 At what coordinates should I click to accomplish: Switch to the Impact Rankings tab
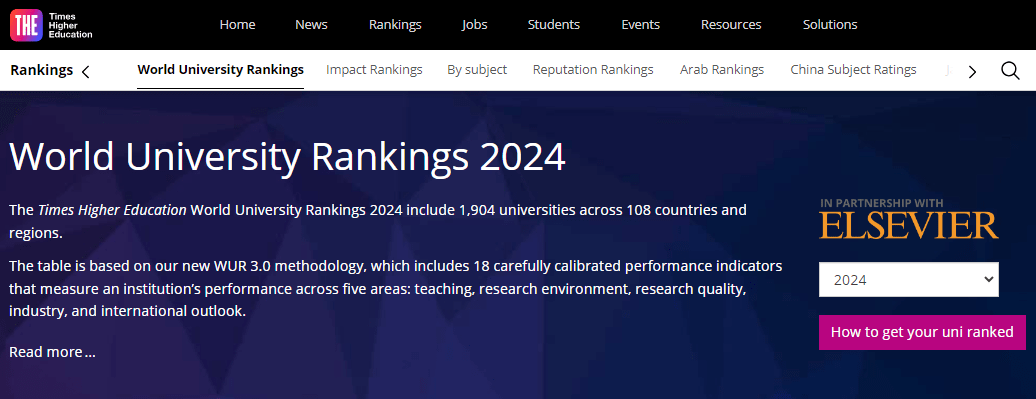pos(374,69)
